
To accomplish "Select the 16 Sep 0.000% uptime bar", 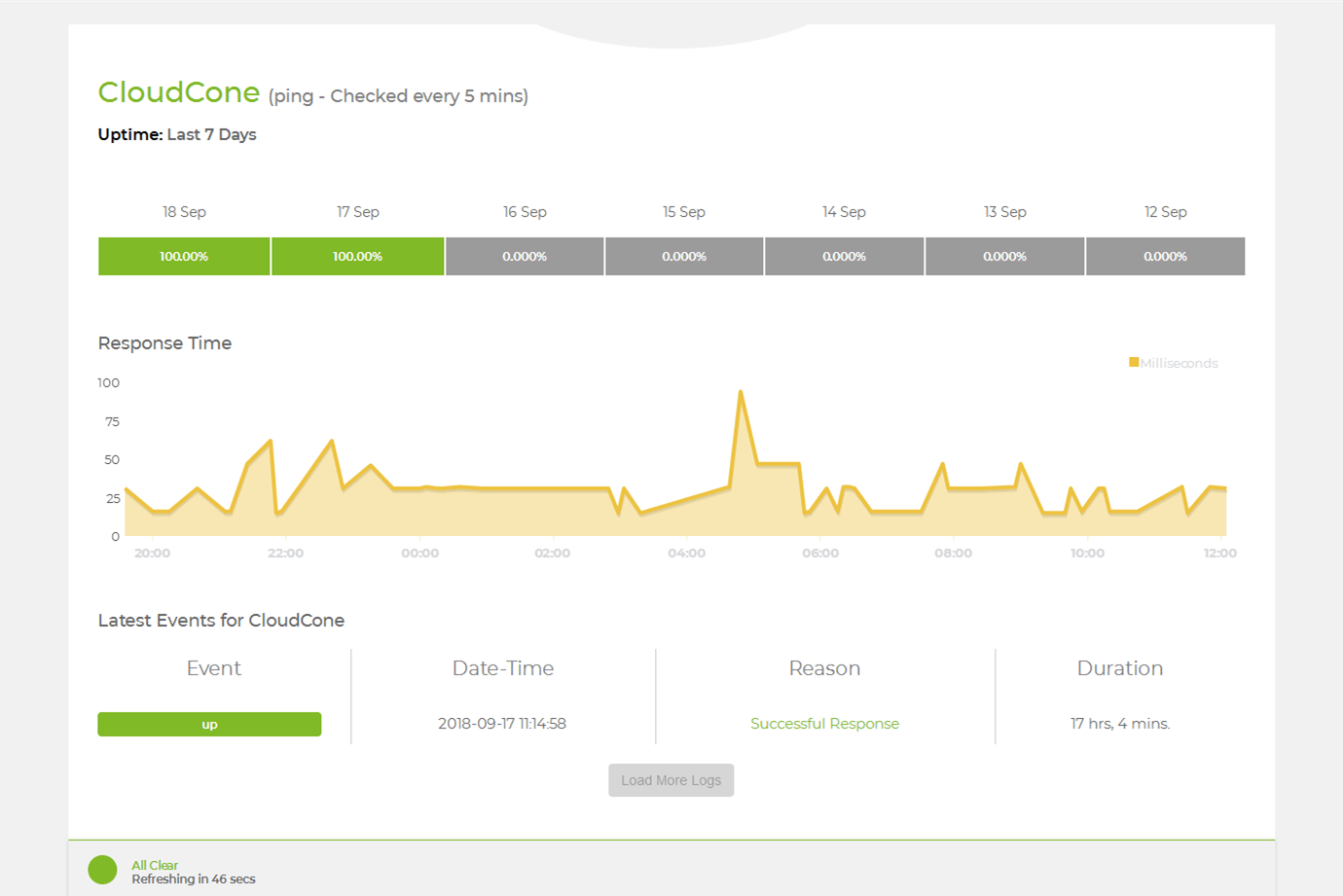I will tap(525, 257).
